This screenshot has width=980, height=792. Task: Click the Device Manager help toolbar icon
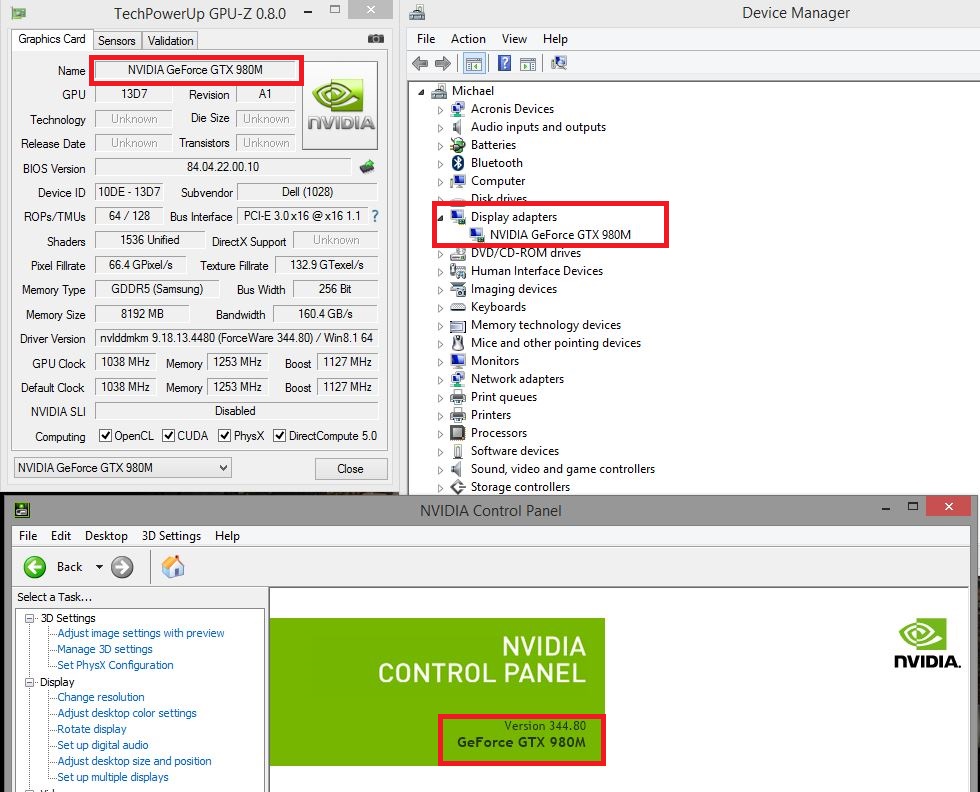(504, 63)
